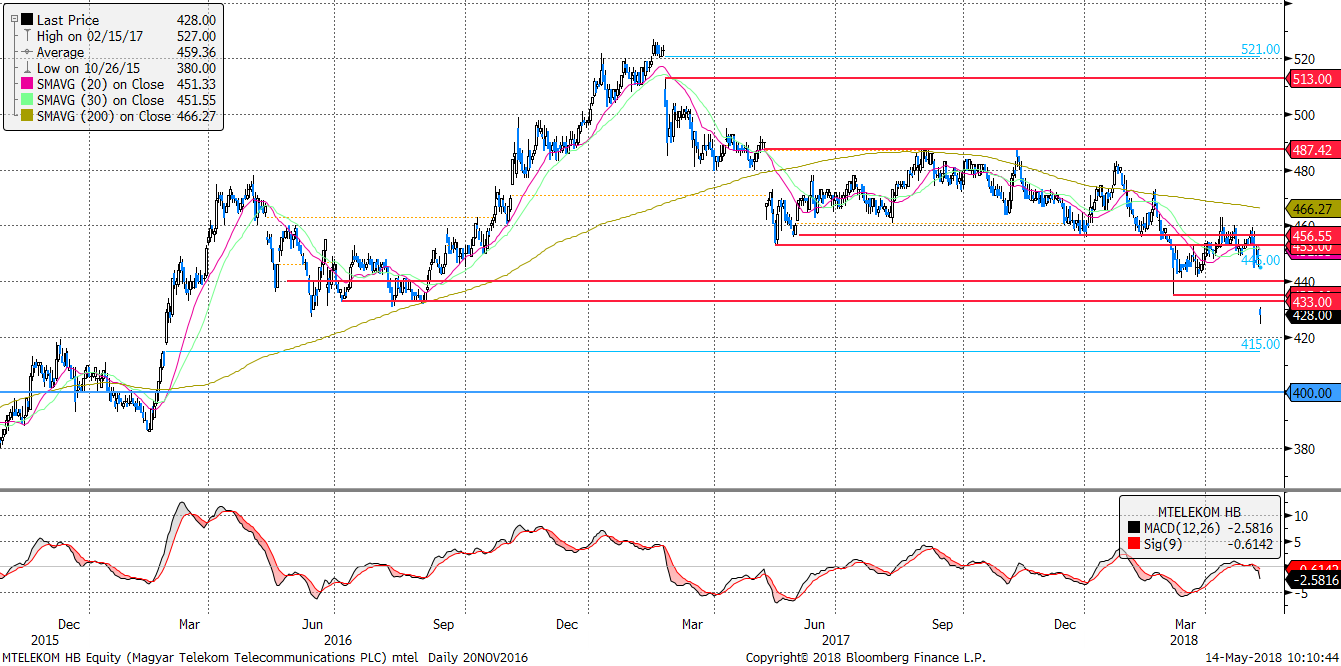Click the 2016 year label on time axis
The height and width of the screenshot is (666, 1341).
click(x=337, y=639)
